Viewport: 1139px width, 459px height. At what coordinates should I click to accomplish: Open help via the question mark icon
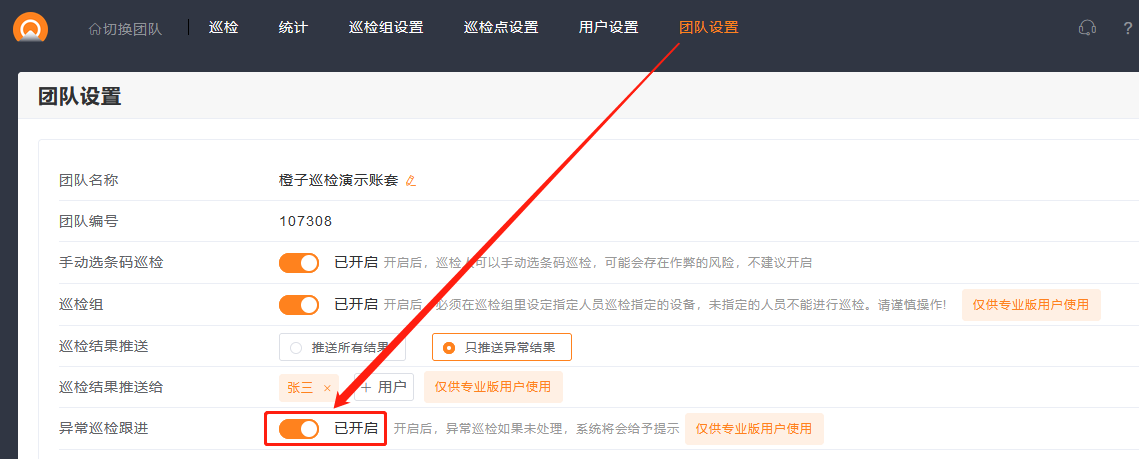point(1127,28)
